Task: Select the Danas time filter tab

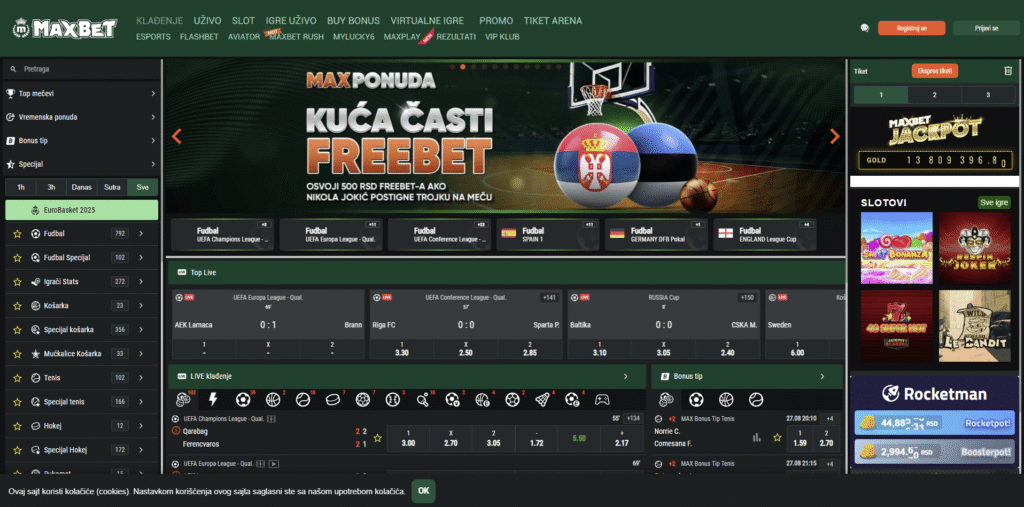Action: tap(82, 187)
